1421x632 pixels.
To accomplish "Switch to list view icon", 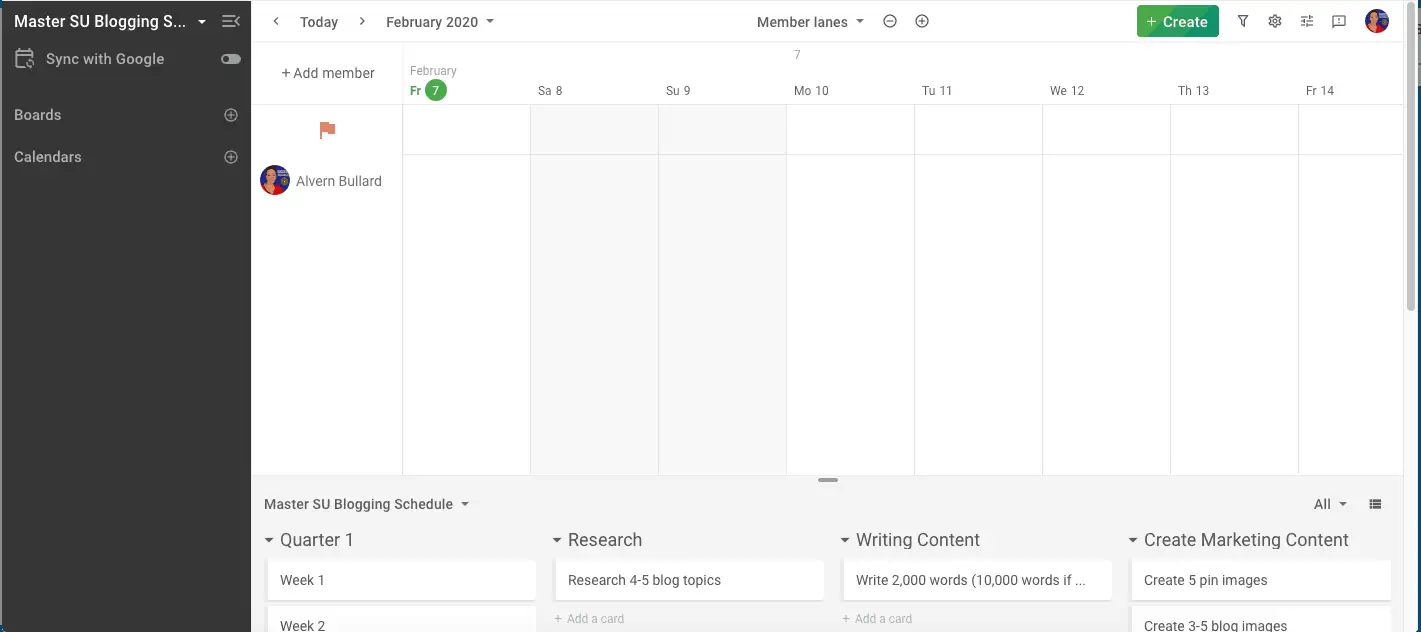I will [1375, 504].
